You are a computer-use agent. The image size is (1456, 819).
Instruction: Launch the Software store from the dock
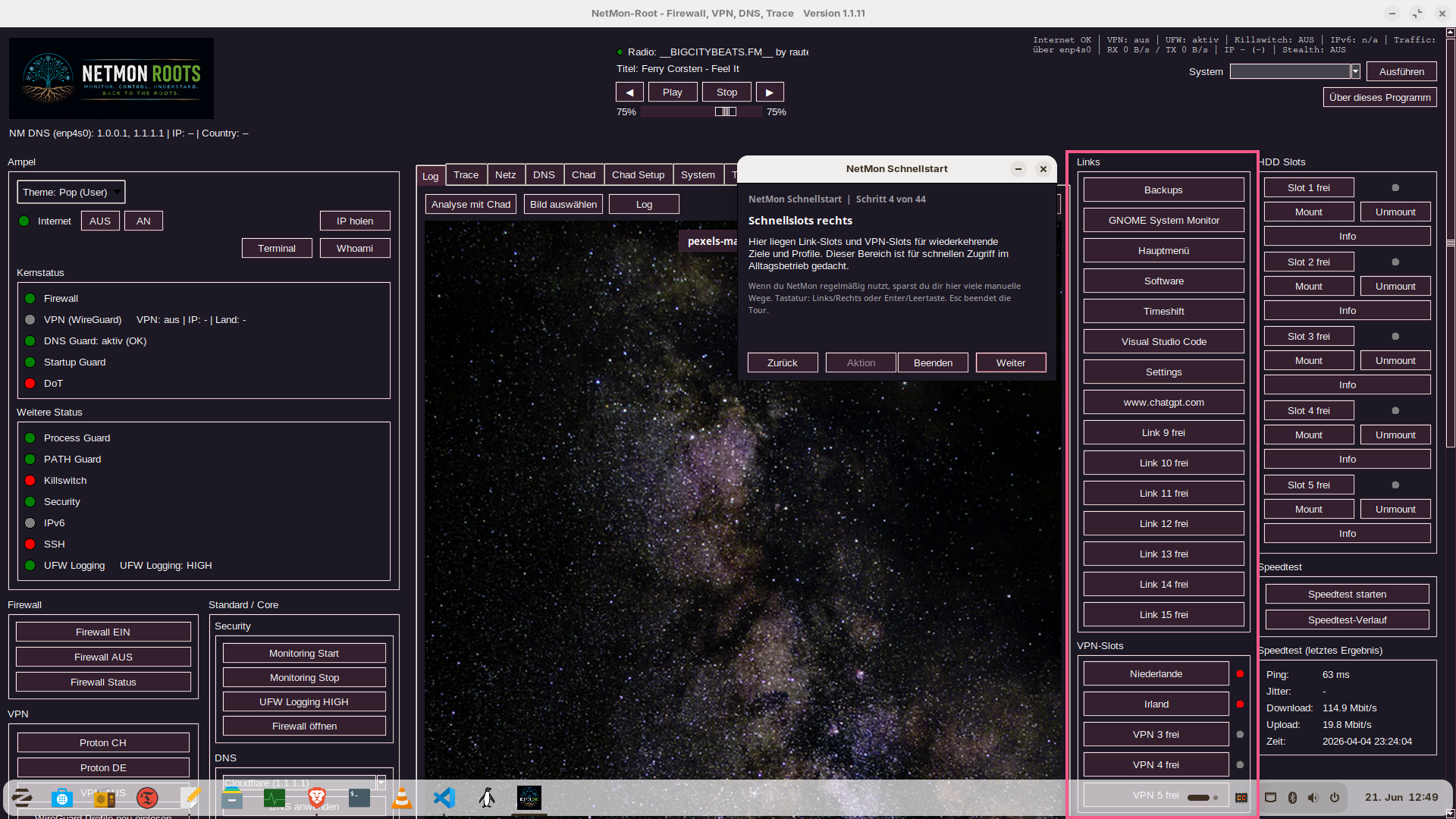[62, 798]
